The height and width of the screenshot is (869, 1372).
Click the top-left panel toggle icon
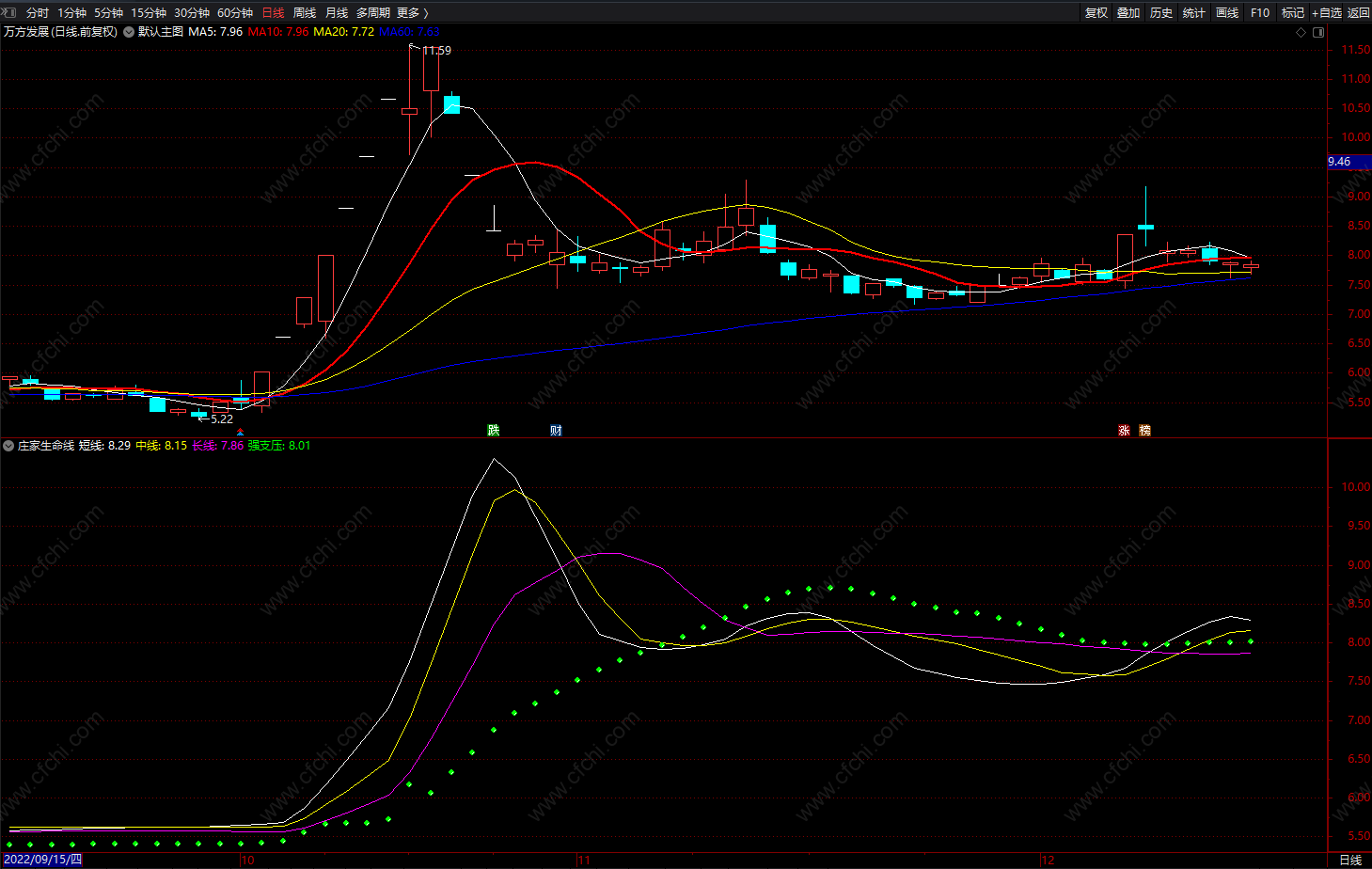point(8,12)
